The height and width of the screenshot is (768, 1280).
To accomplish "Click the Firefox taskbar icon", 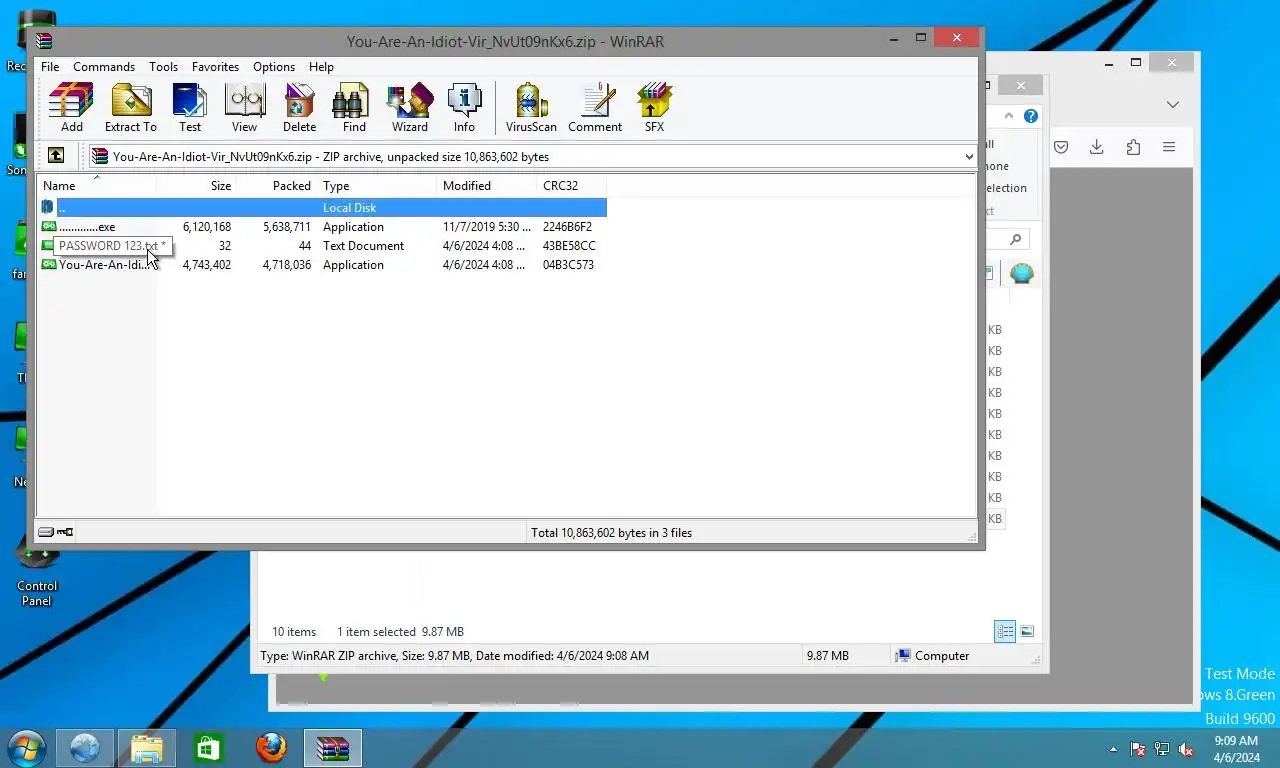I will pos(270,748).
